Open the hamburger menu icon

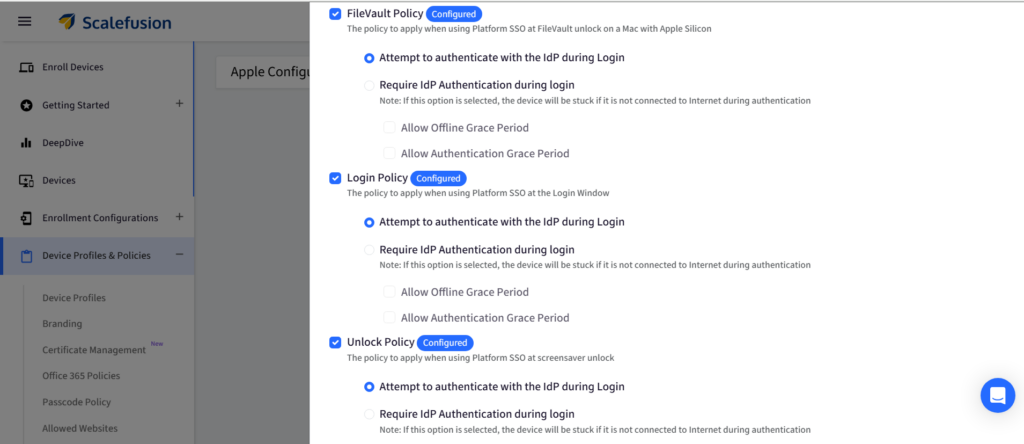[x=25, y=21]
